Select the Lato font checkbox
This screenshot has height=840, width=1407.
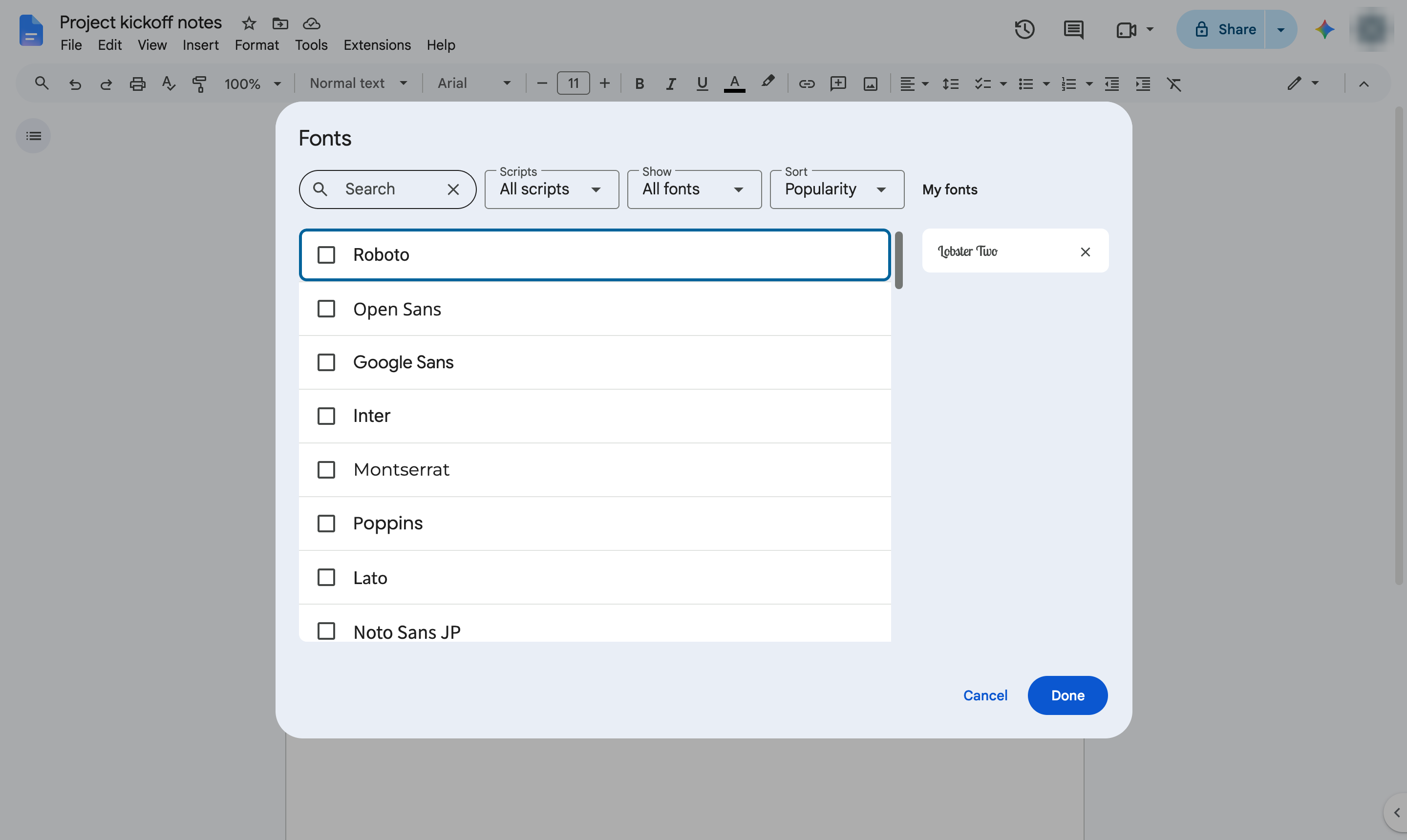pos(326,577)
